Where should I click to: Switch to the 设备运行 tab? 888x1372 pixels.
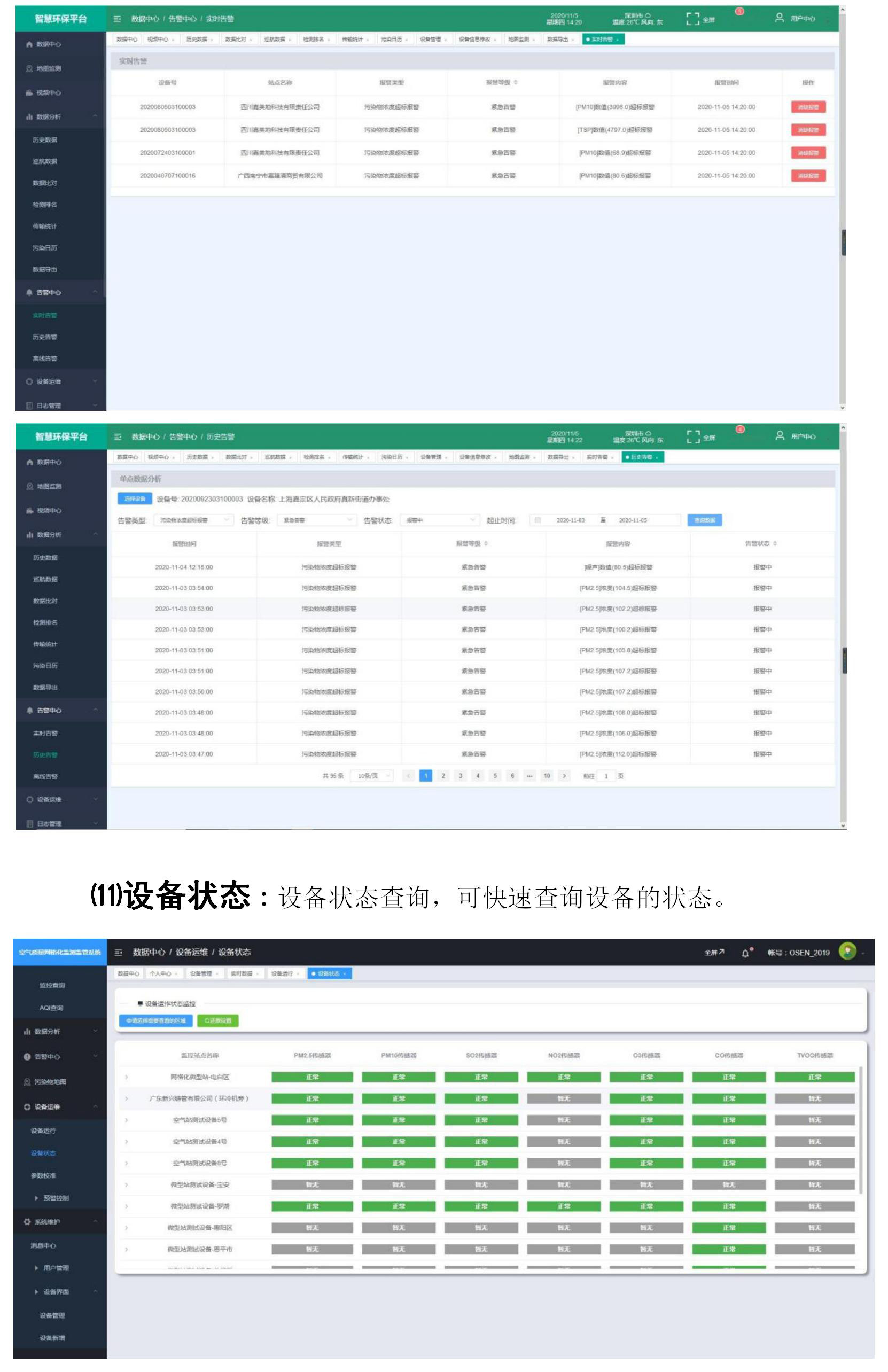284,973
